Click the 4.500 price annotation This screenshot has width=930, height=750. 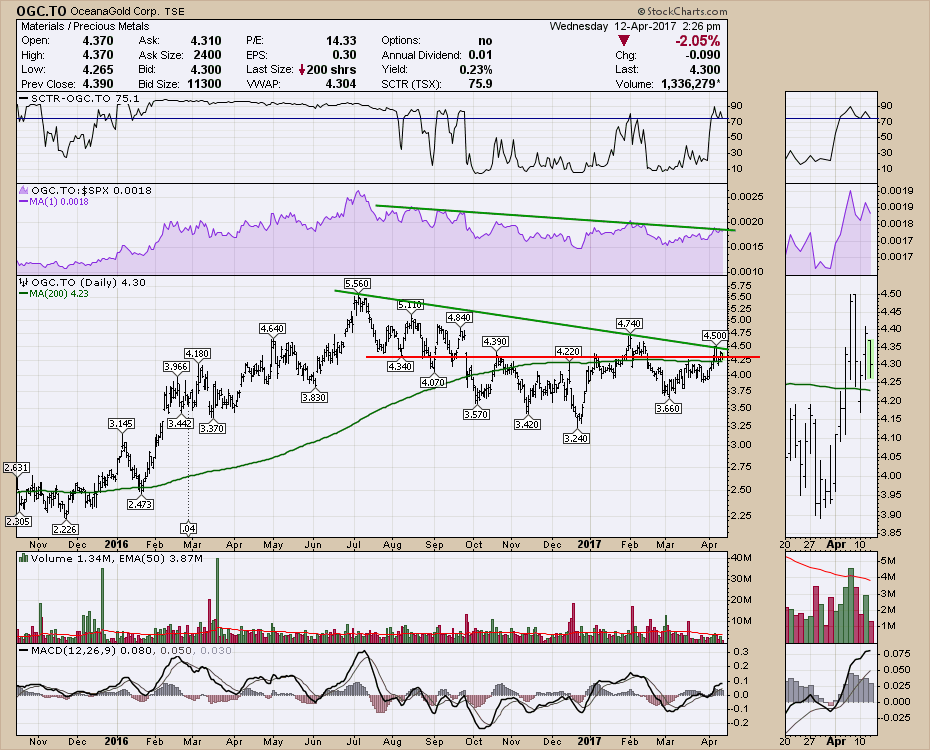(715, 336)
